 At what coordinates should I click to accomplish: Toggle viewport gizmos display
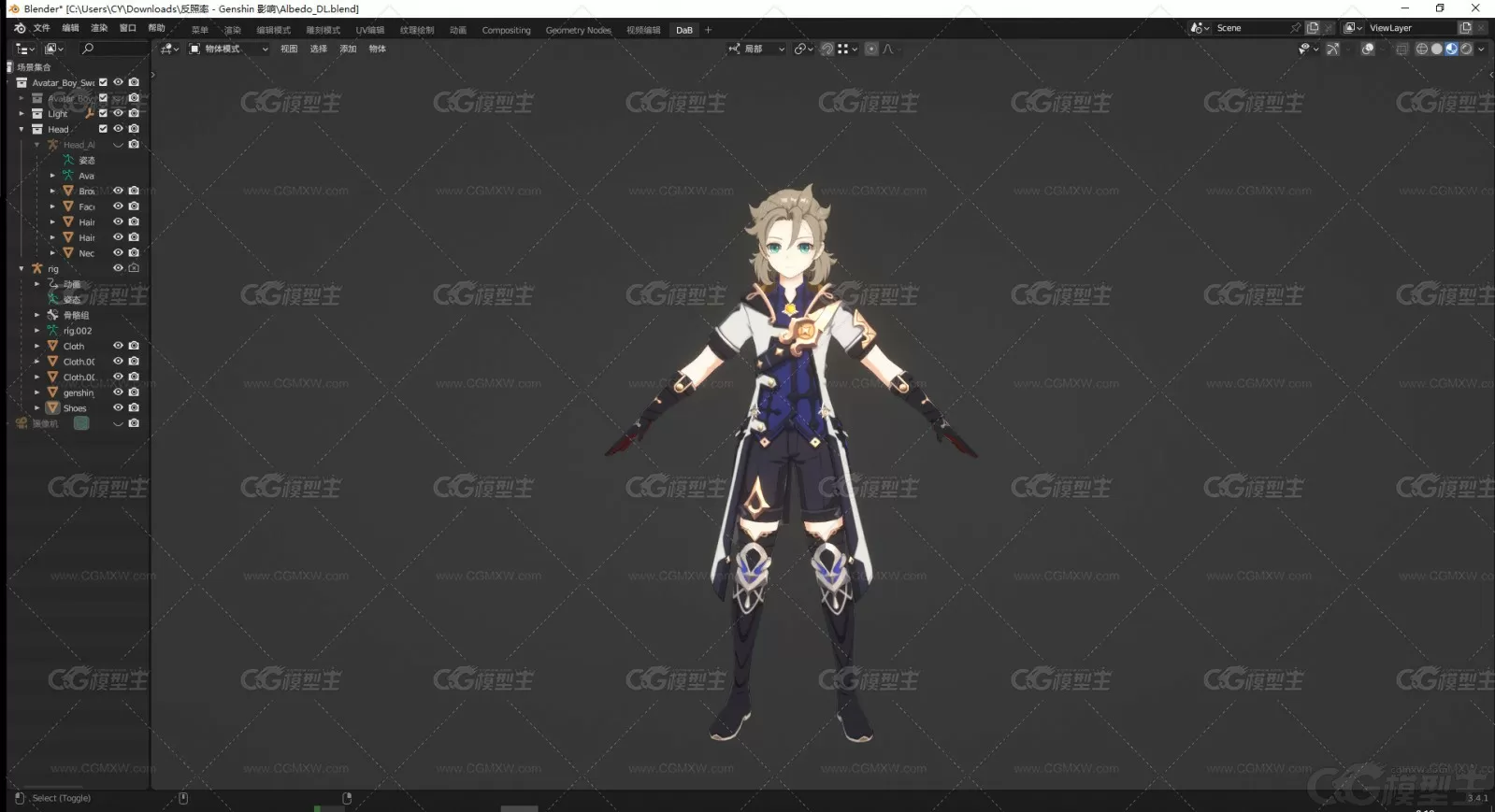tap(1333, 49)
